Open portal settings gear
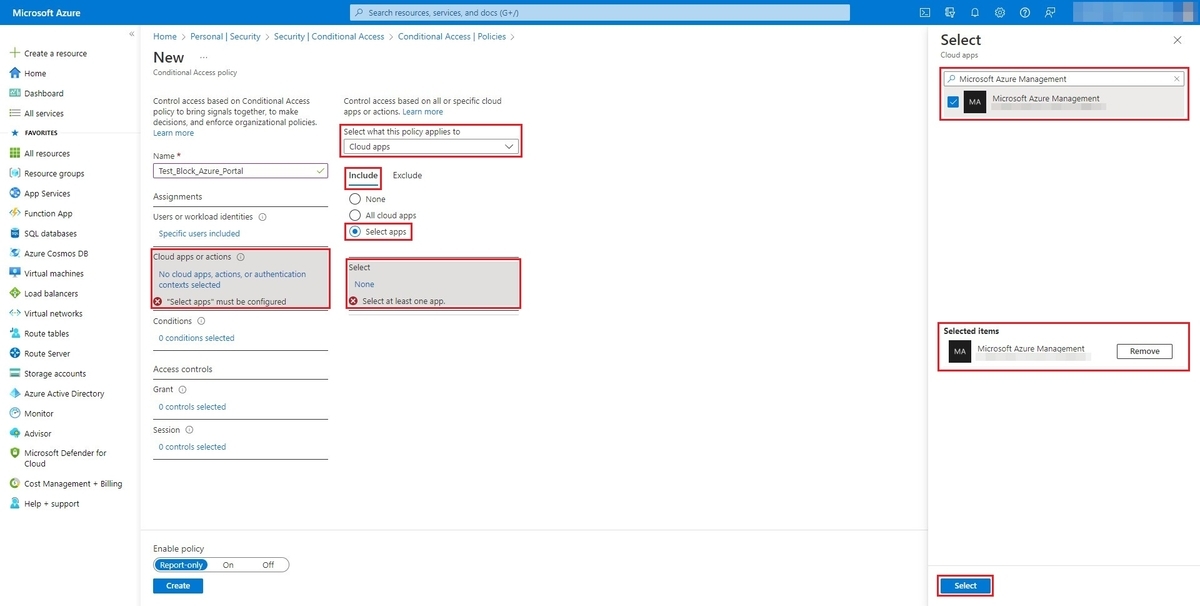Viewport: 1200px width, 606px height. [1000, 13]
